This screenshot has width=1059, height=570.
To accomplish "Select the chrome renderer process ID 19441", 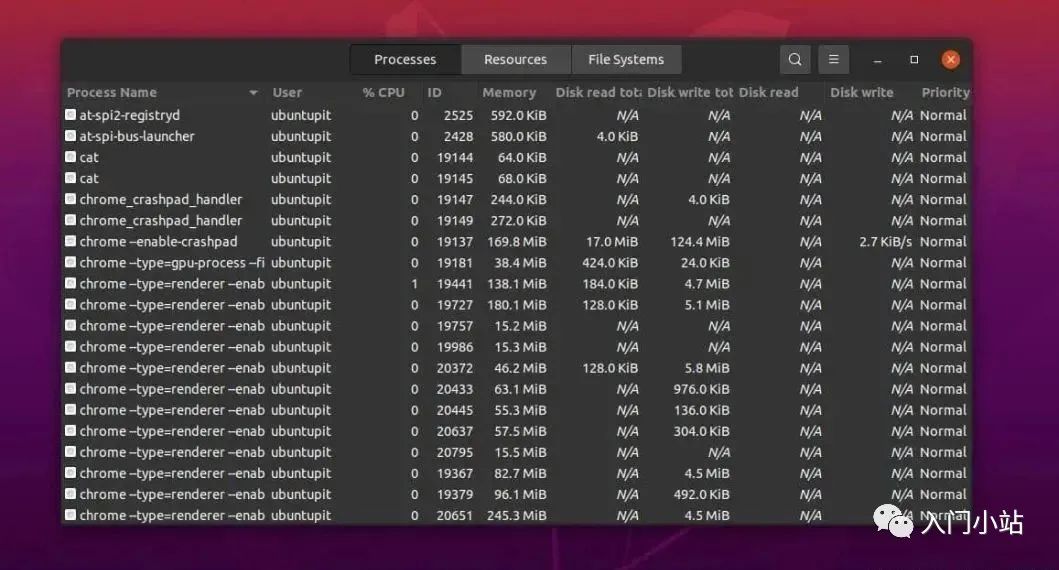I will (516, 284).
